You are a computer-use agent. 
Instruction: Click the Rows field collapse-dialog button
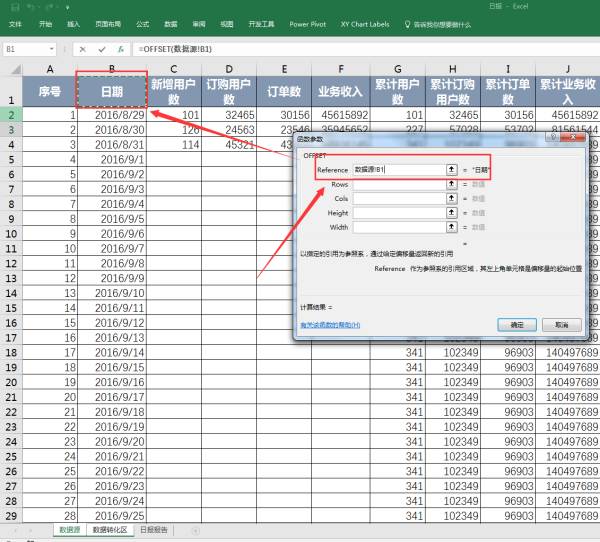point(452,184)
